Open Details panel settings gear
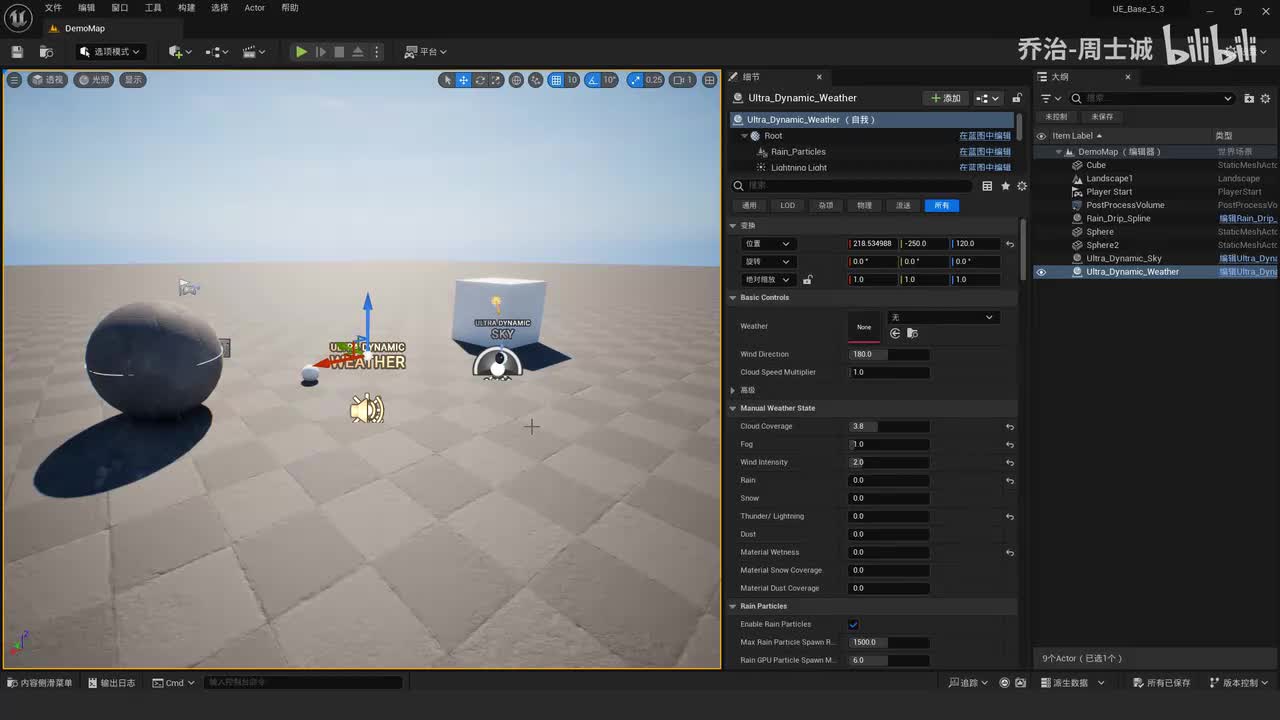Viewport: 1280px width, 720px height. (1021, 186)
